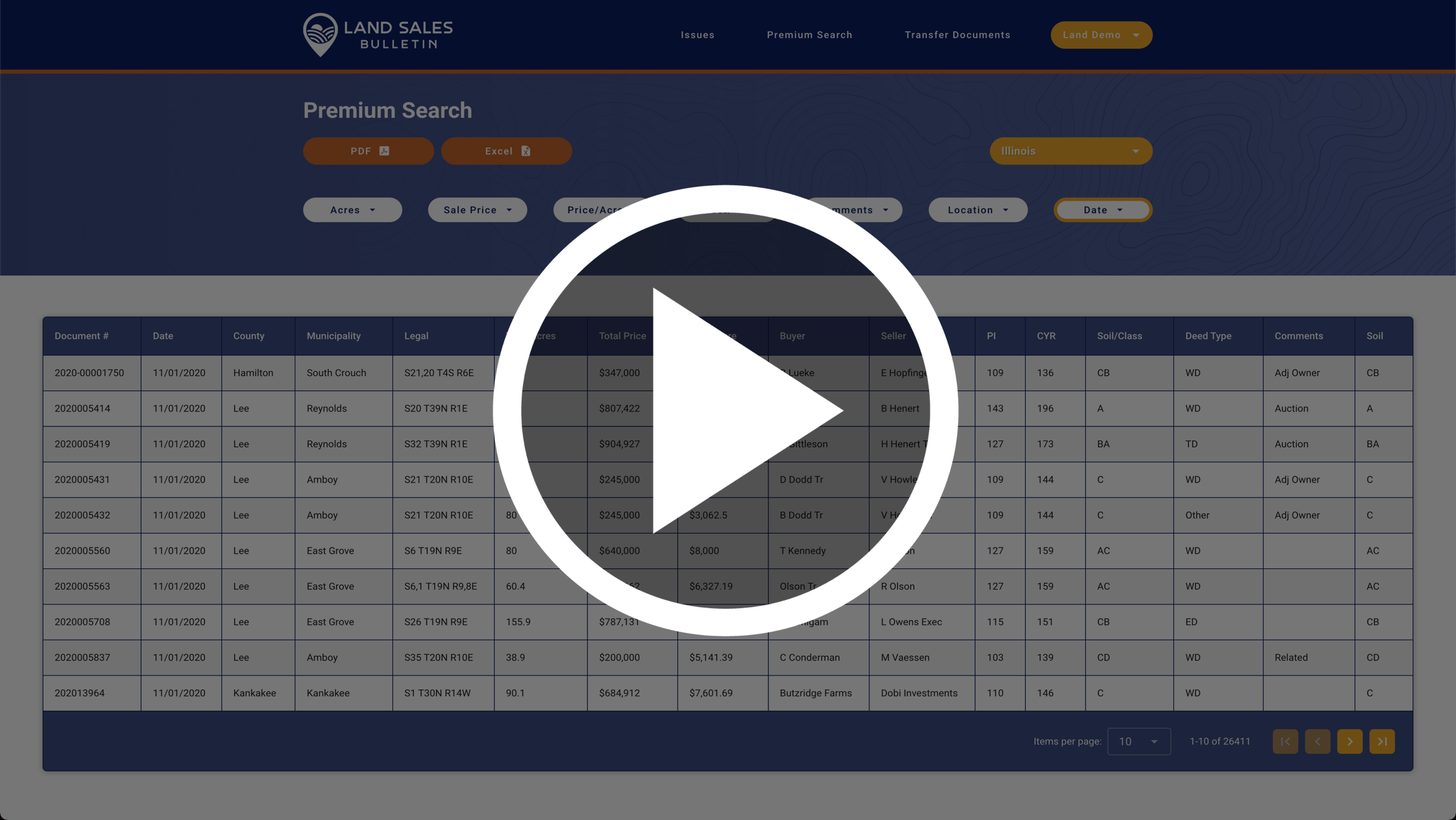Open the Date filter dropdown
This screenshot has height=820, width=1456.
pyautogui.click(x=1102, y=210)
